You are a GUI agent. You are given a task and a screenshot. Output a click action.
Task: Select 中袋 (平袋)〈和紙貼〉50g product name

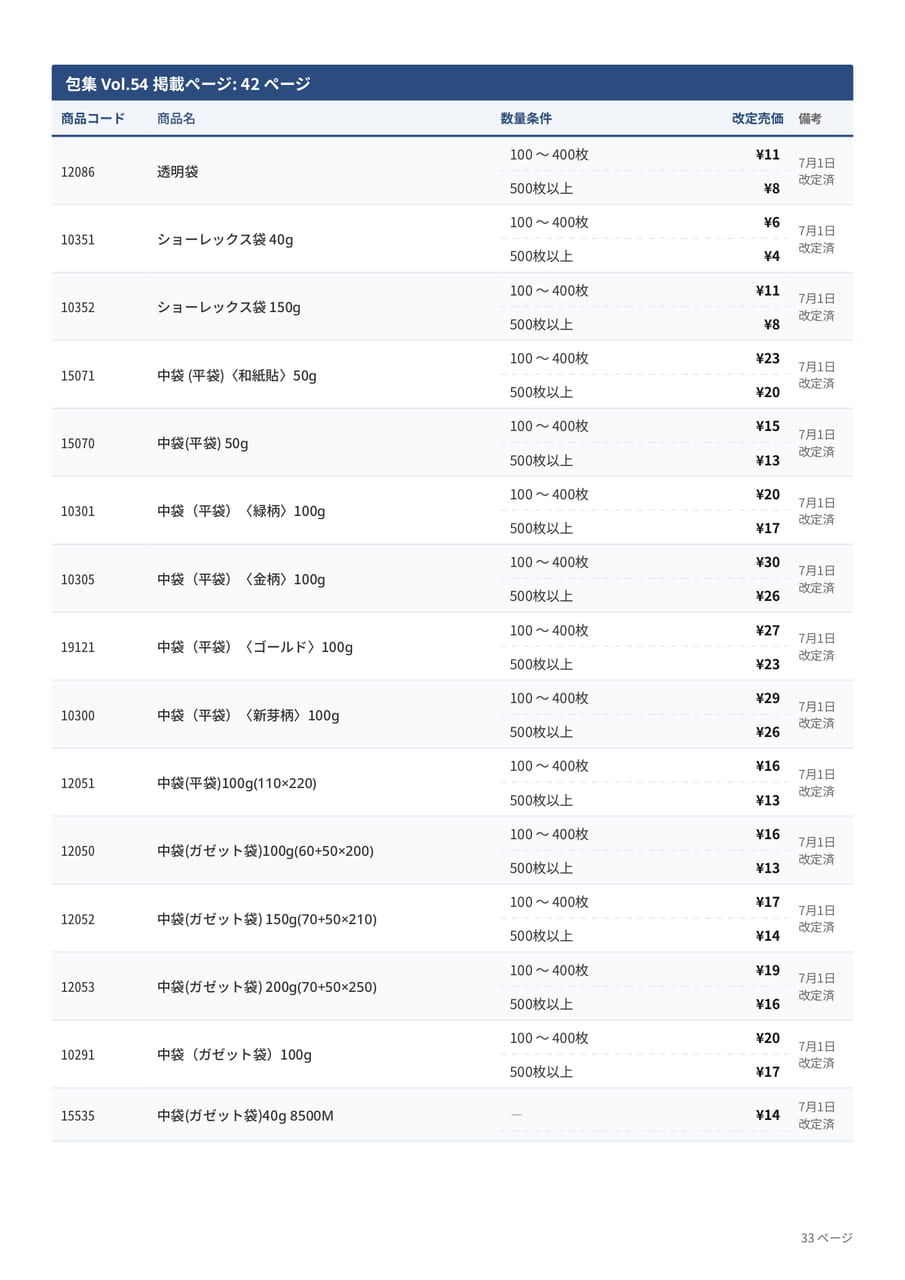237,376
